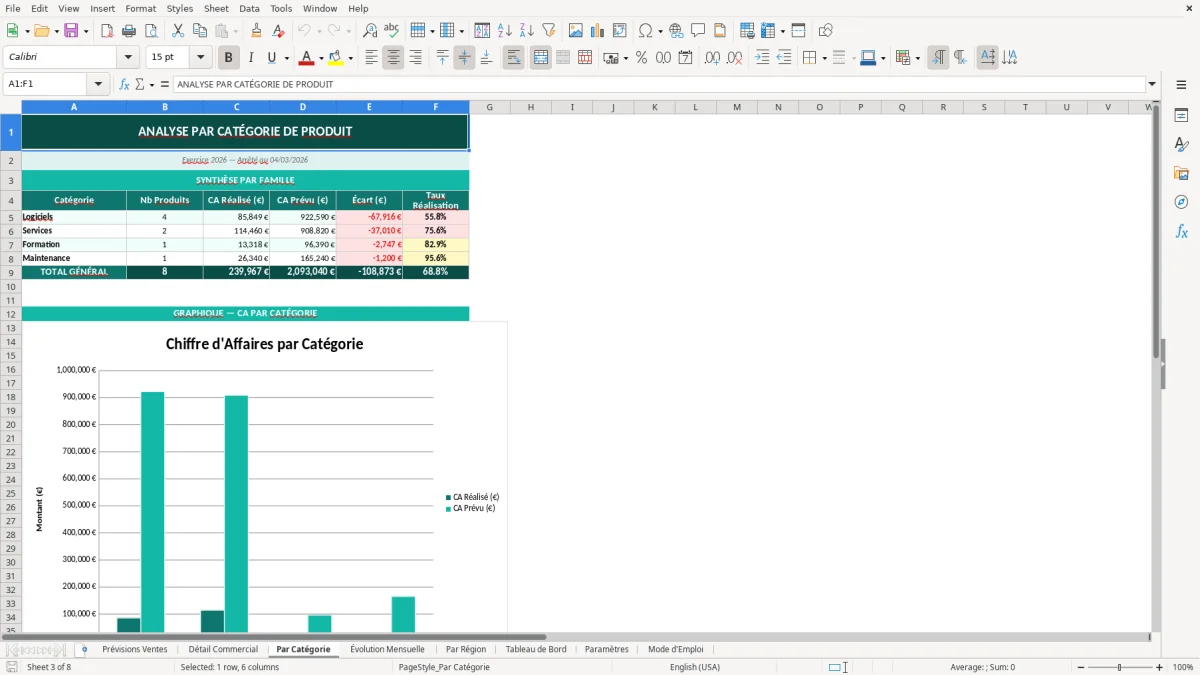Image resolution: width=1200 pixels, height=675 pixels.
Task: Insert hyperlink icon
Action: point(676,31)
